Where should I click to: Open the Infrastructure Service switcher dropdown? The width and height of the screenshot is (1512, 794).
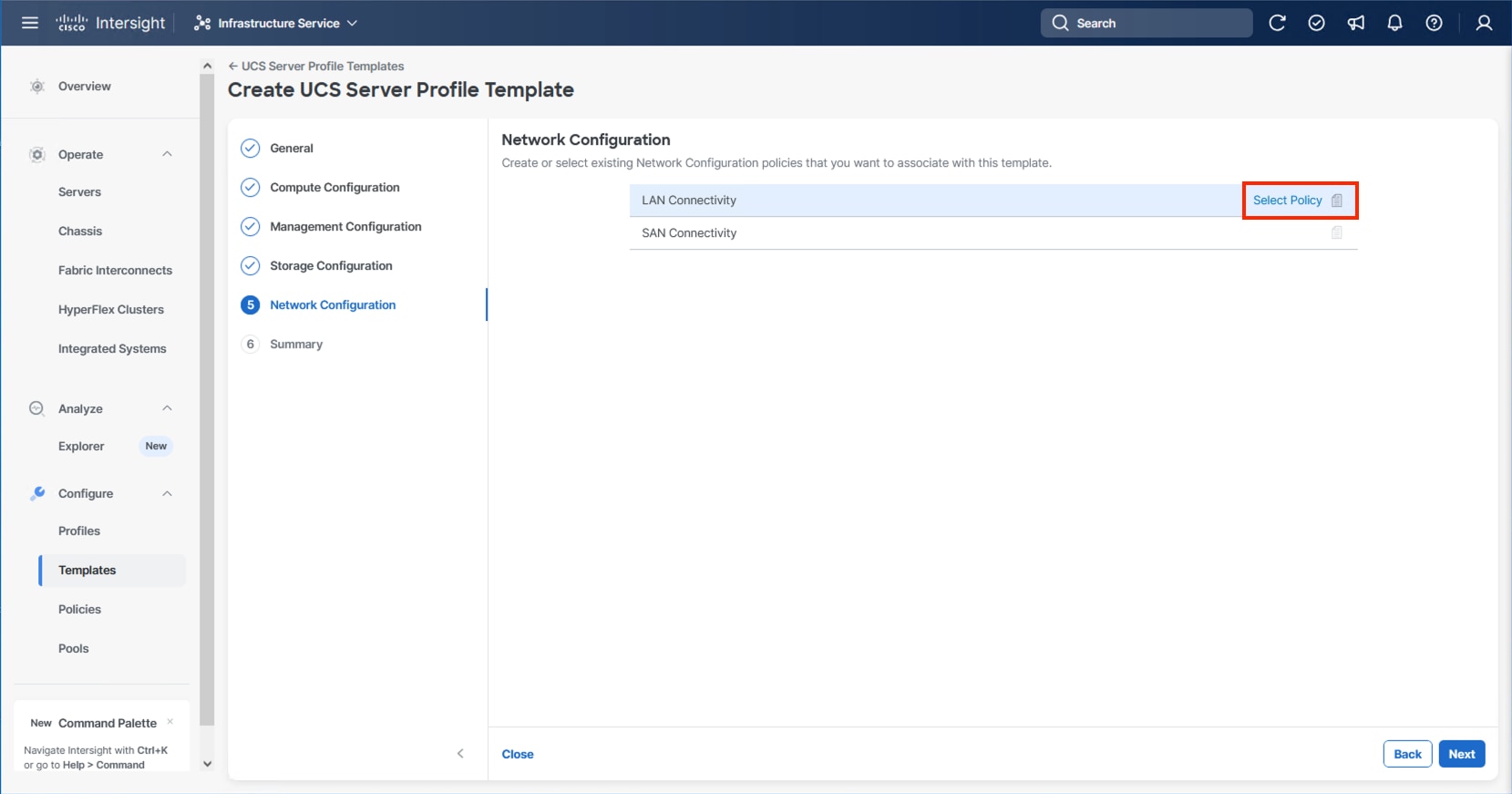pos(275,23)
